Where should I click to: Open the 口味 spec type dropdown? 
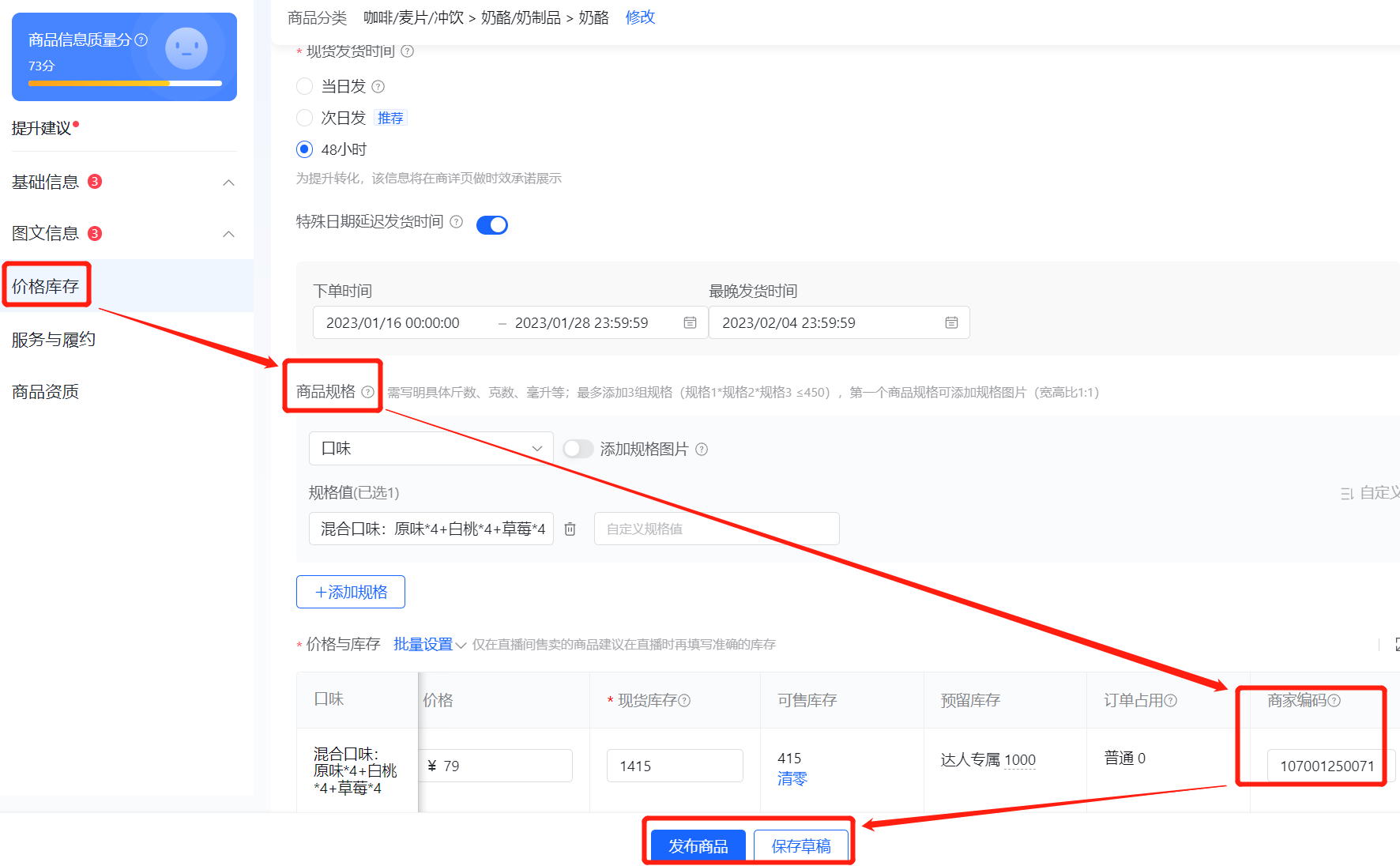[431, 448]
